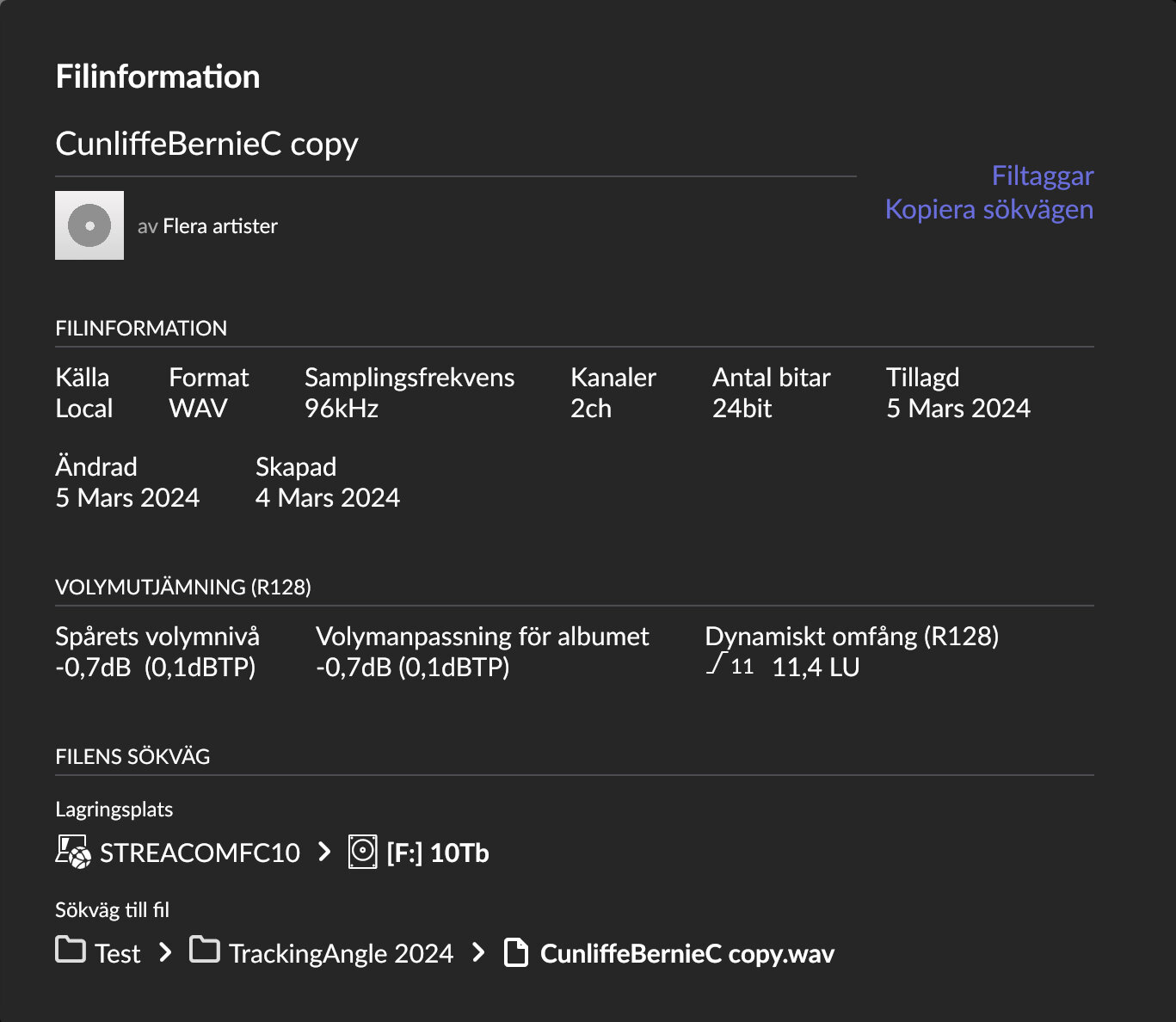Click the STREACOMFC10 computer icon
The width and height of the screenshot is (1176, 1022).
click(x=73, y=852)
